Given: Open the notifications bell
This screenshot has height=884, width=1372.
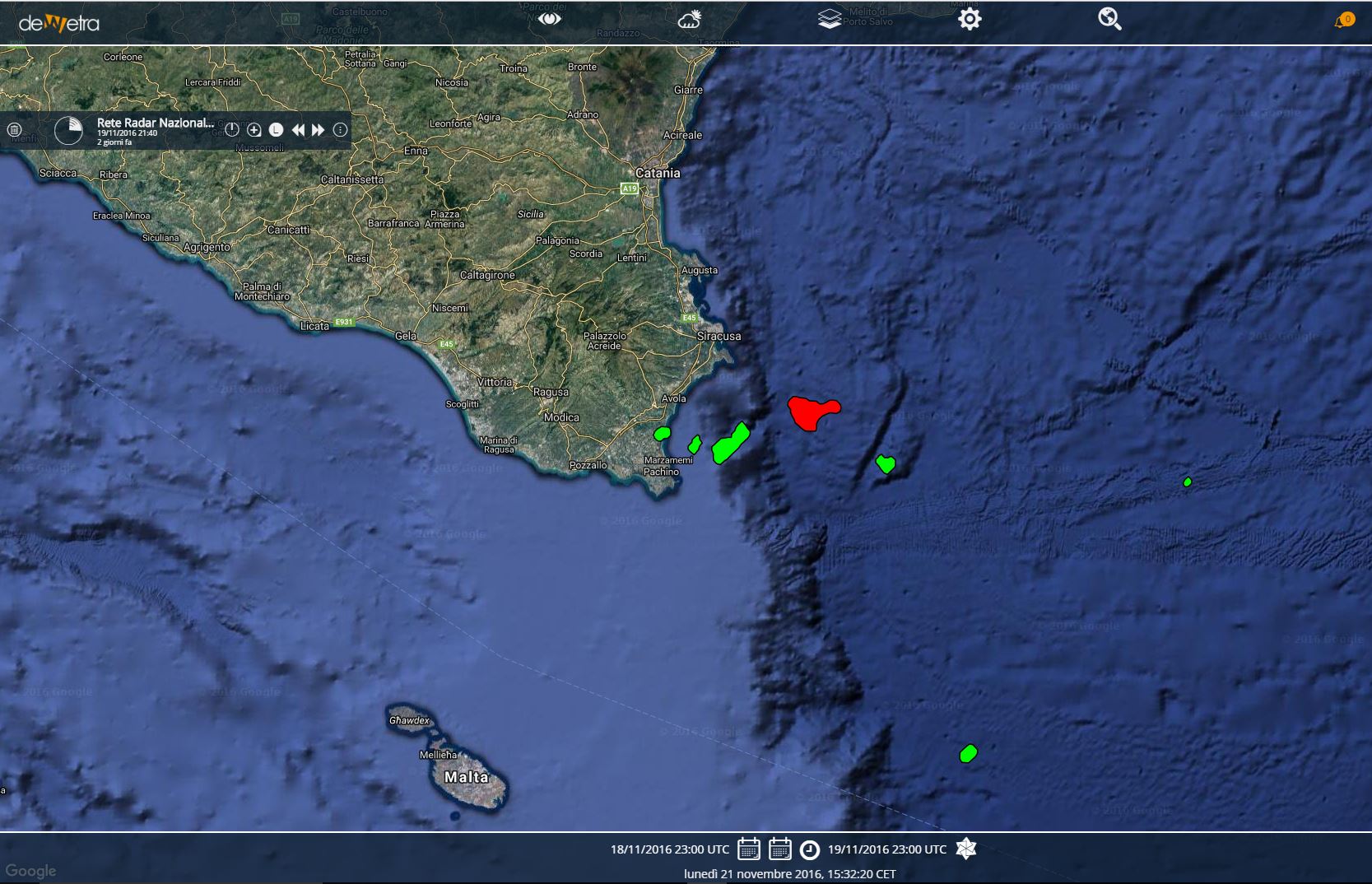Looking at the screenshot, I should (1344, 20).
